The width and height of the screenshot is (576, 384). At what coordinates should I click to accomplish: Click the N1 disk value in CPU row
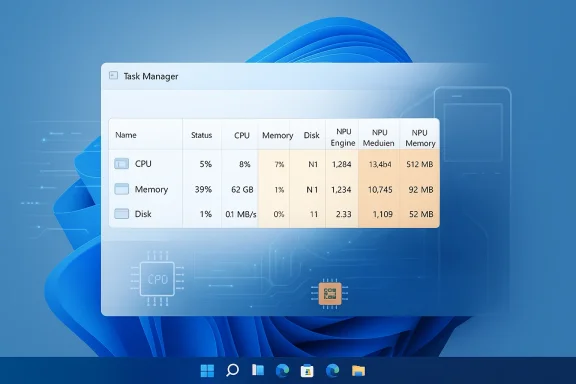(313, 164)
